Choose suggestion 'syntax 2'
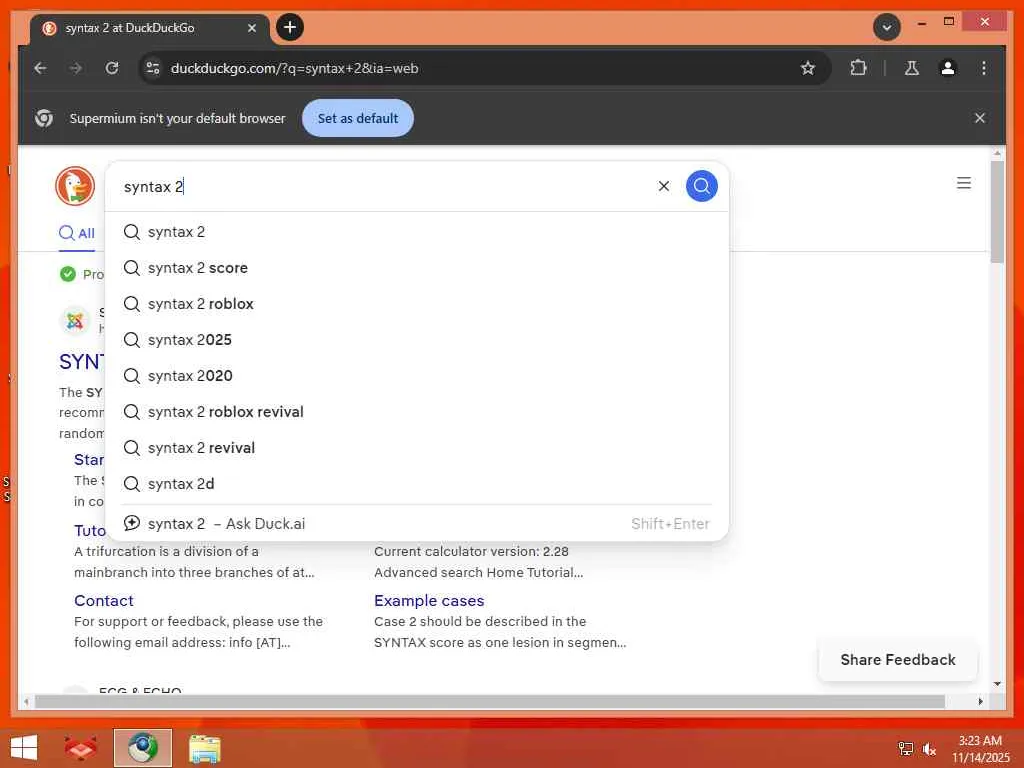 [417, 232]
